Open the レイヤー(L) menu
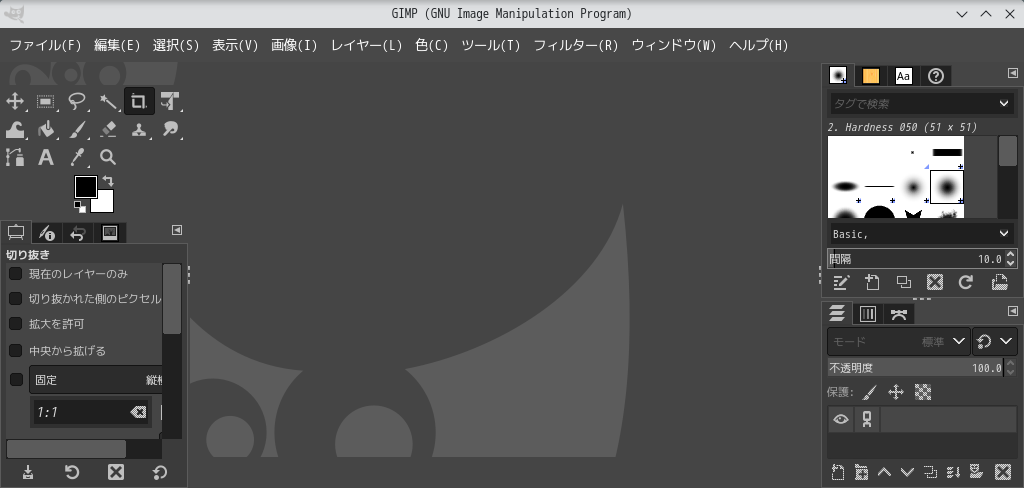 click(366, 45)
